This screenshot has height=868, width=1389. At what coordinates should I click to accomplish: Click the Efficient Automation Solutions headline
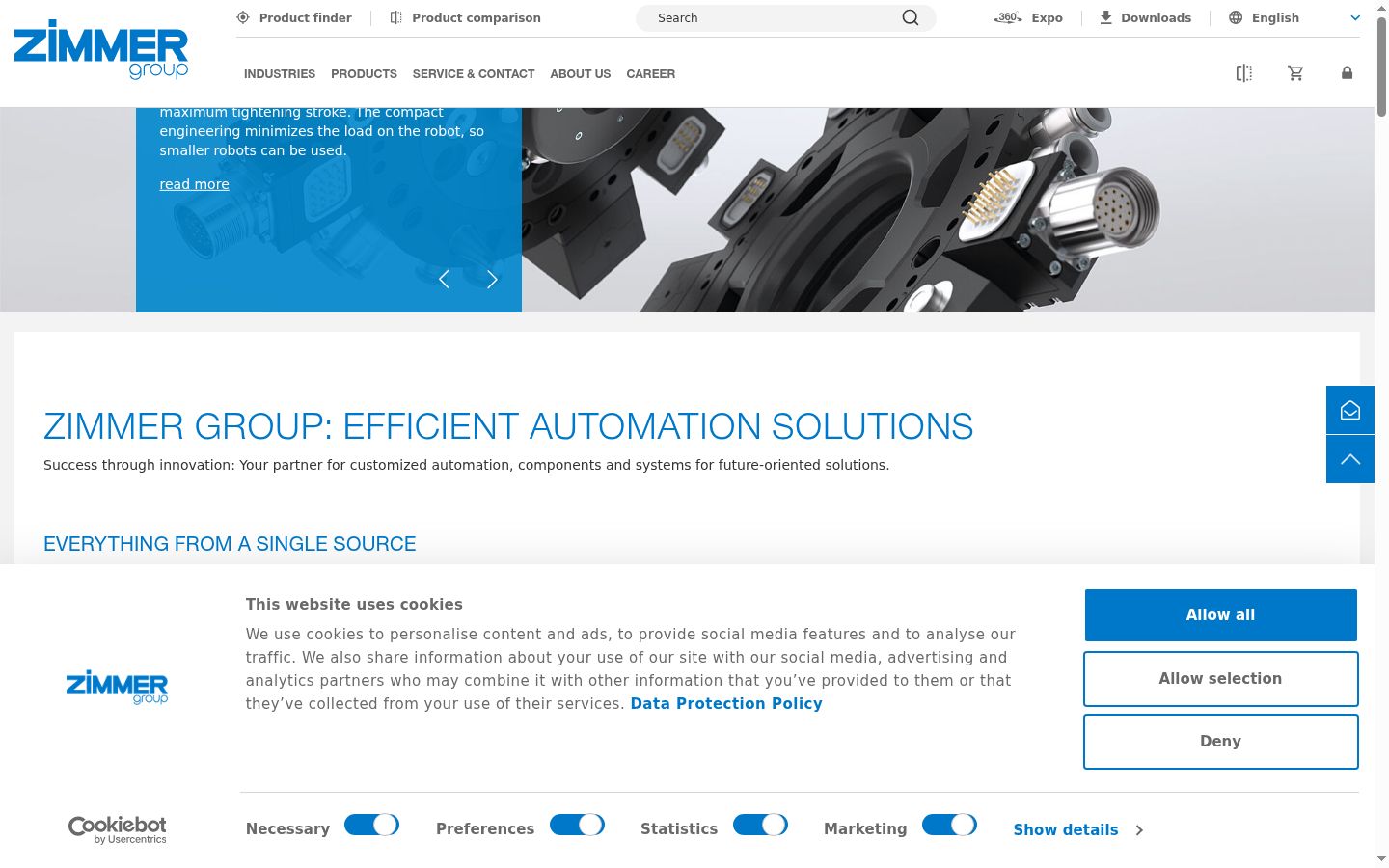coord(508,426)
